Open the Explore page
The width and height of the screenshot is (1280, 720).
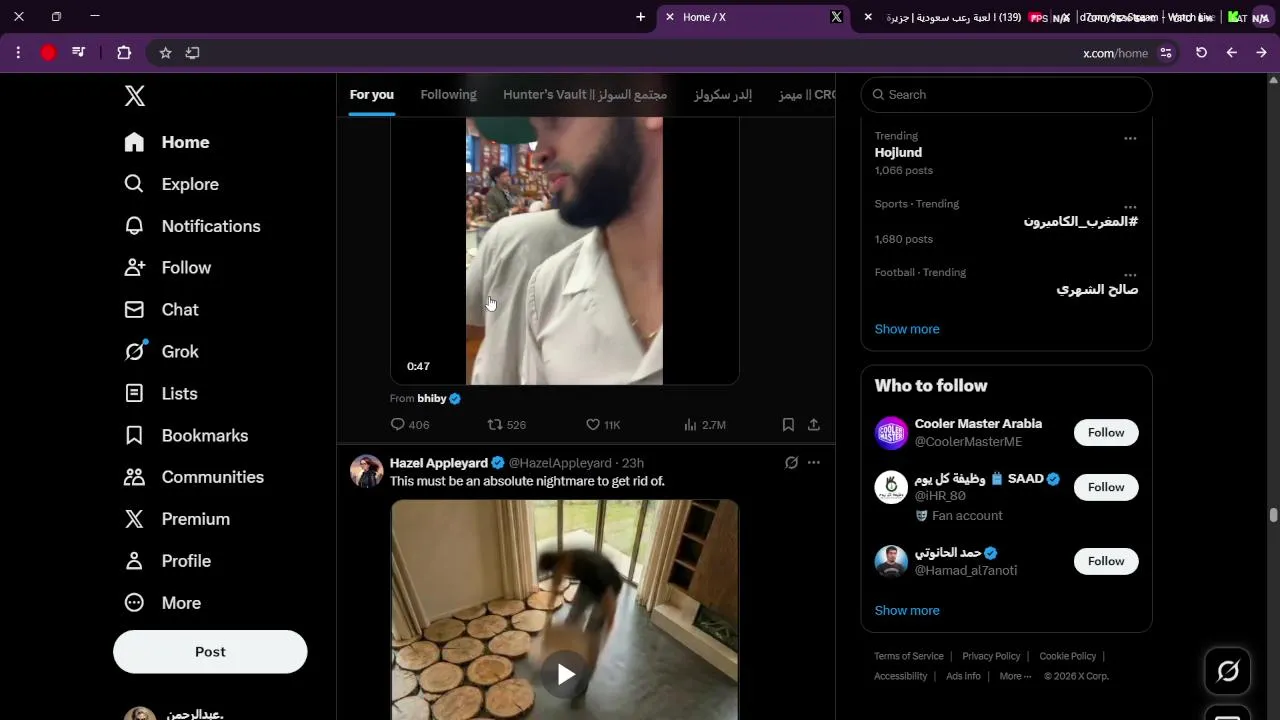tap(171, 184)
